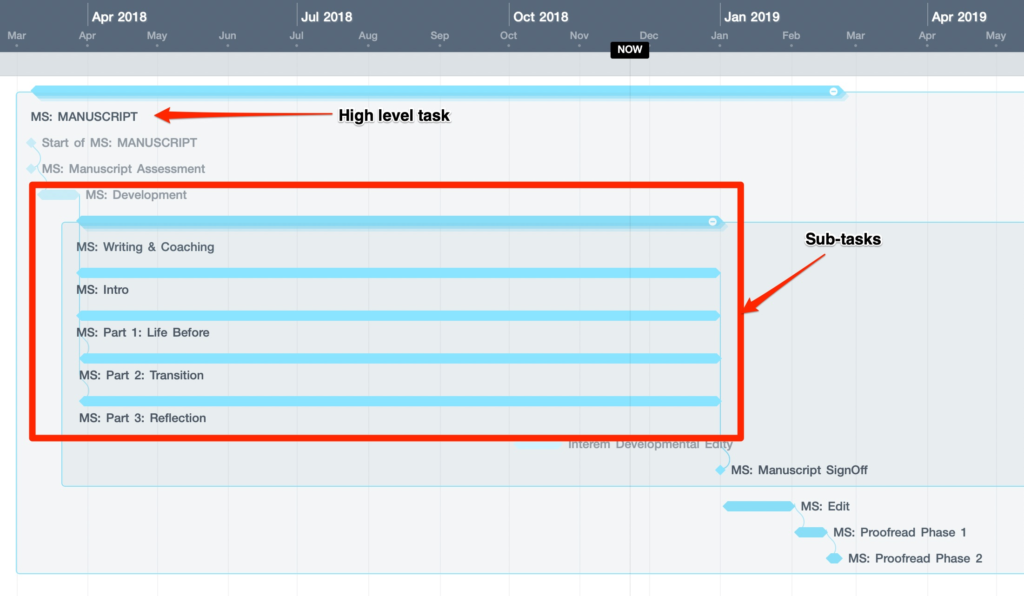Click the MS: MANUSCRIPT task label

click(x=84, y=117)
